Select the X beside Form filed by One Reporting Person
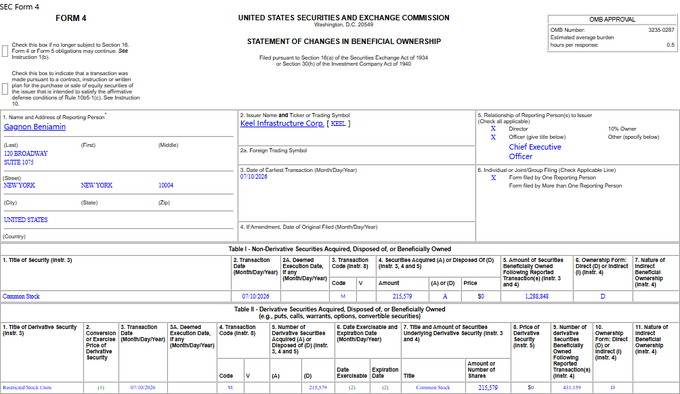 (x=493, y=178)
